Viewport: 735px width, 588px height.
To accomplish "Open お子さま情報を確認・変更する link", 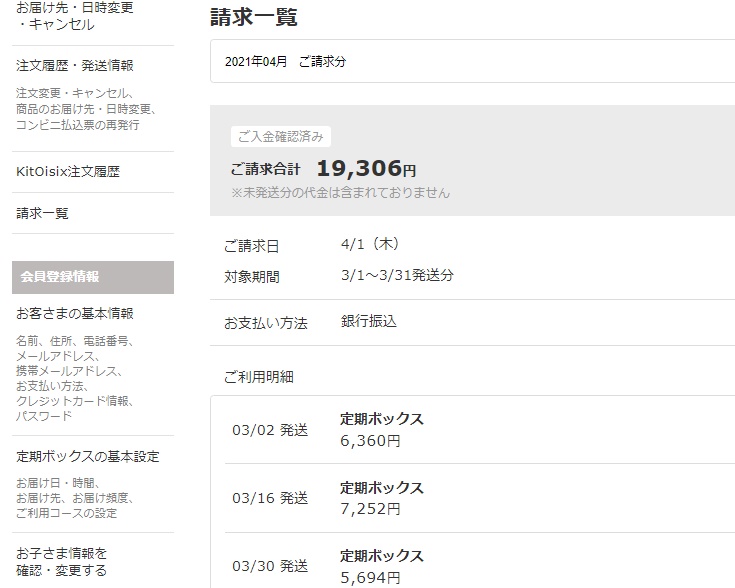I will click(61, 562).
